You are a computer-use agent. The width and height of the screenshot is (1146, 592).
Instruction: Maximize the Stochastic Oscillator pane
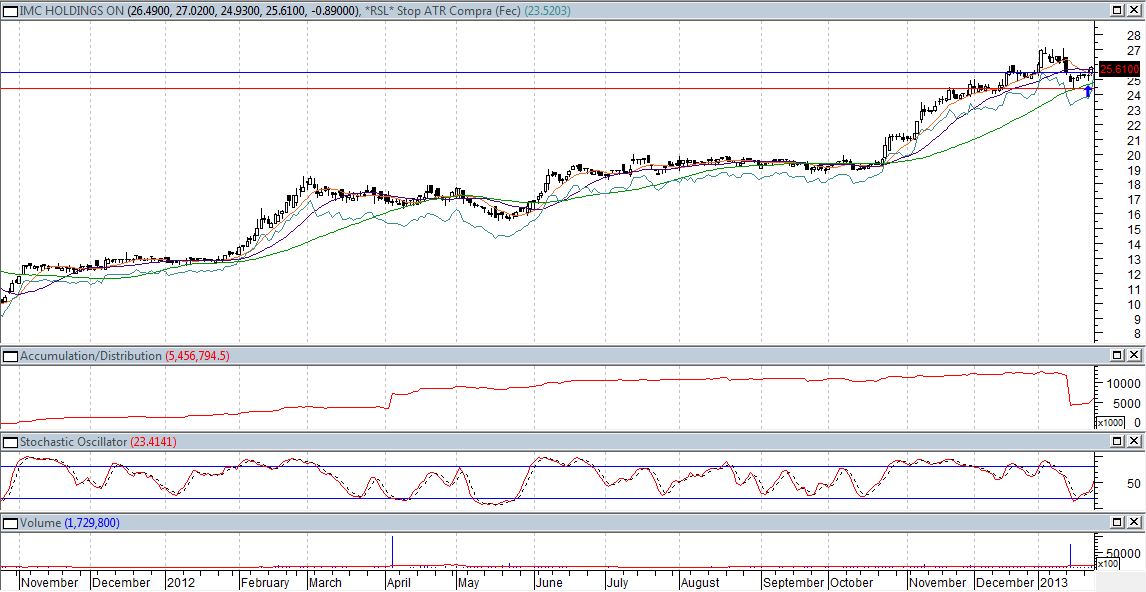1119,441
